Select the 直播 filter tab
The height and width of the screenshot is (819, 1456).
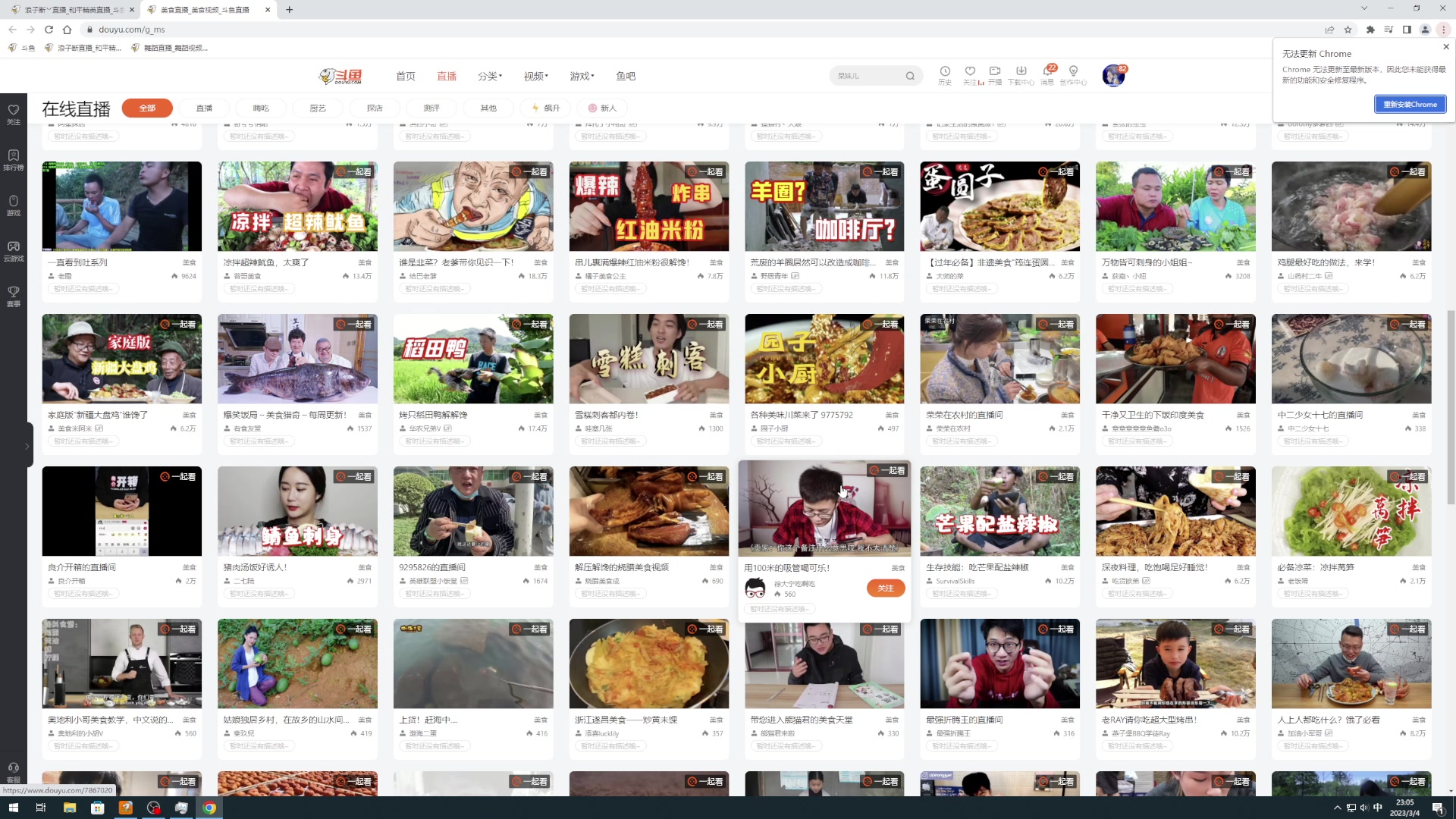point(204,108)
